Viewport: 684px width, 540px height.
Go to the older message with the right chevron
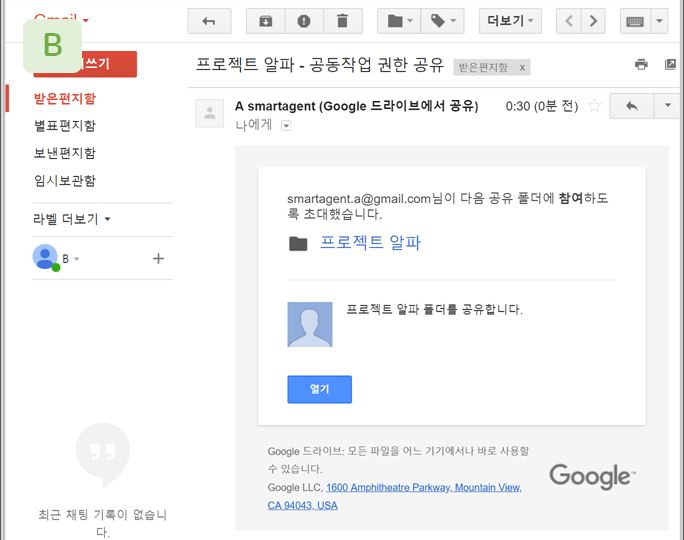point(593,21)
